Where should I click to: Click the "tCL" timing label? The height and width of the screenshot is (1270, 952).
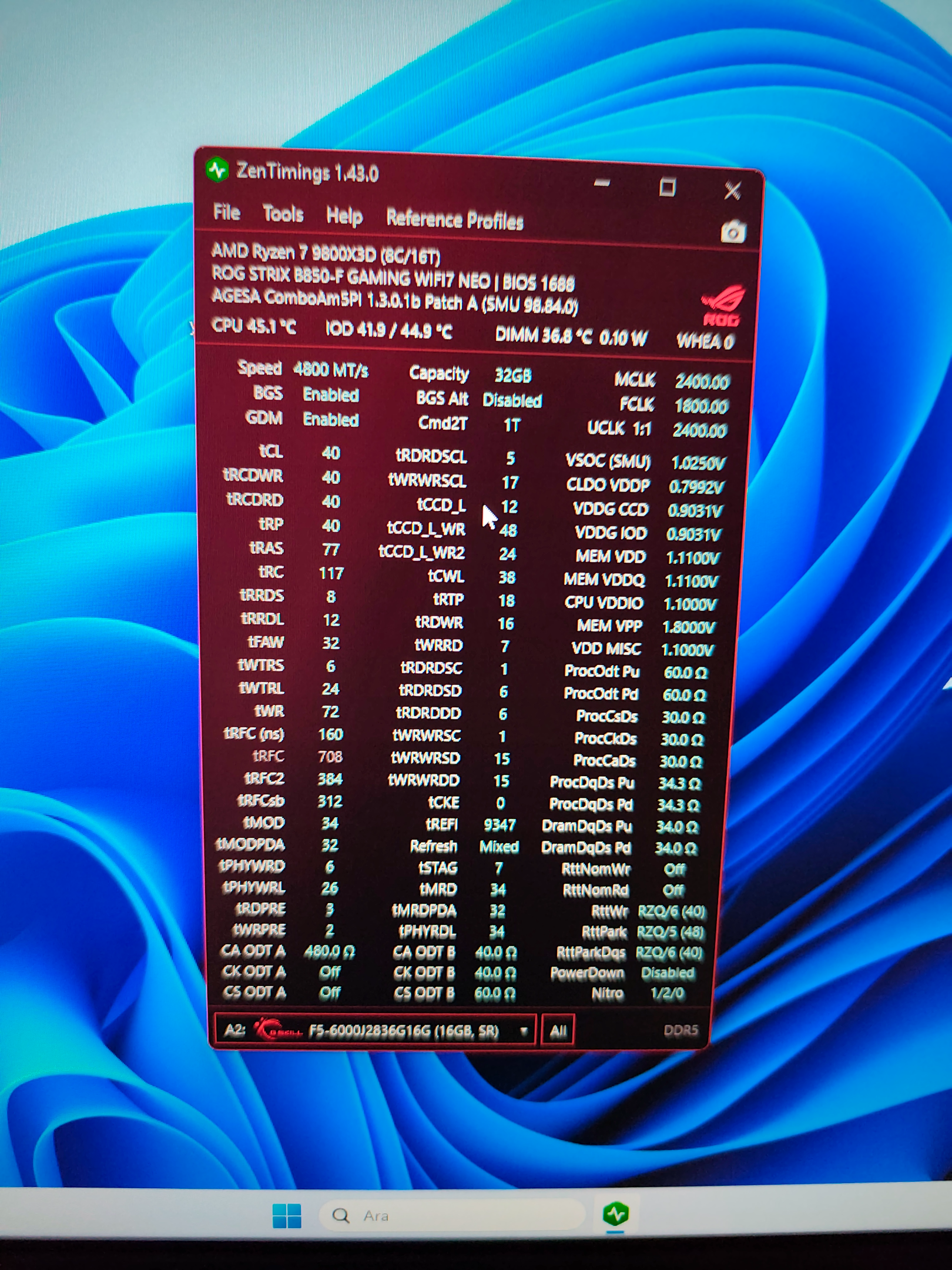271,451
